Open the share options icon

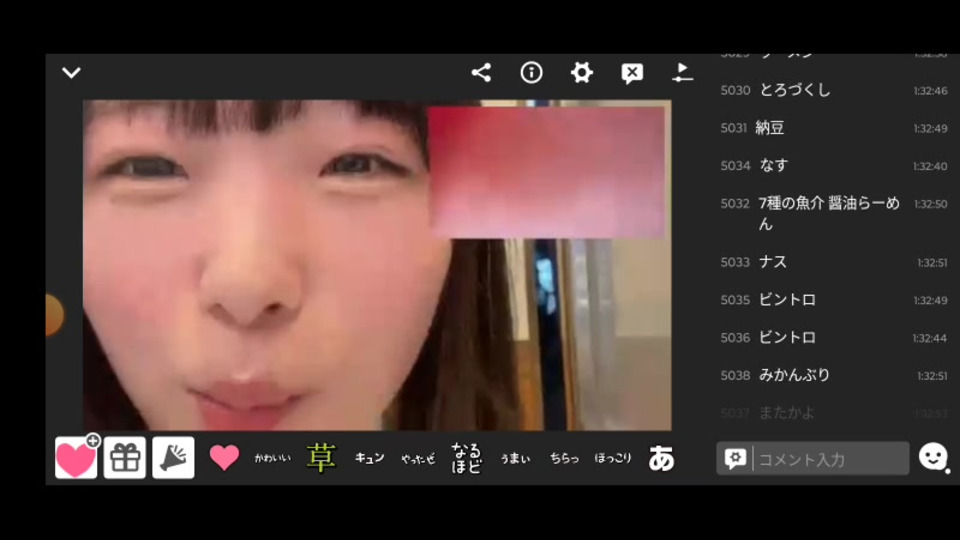(481, 73)
